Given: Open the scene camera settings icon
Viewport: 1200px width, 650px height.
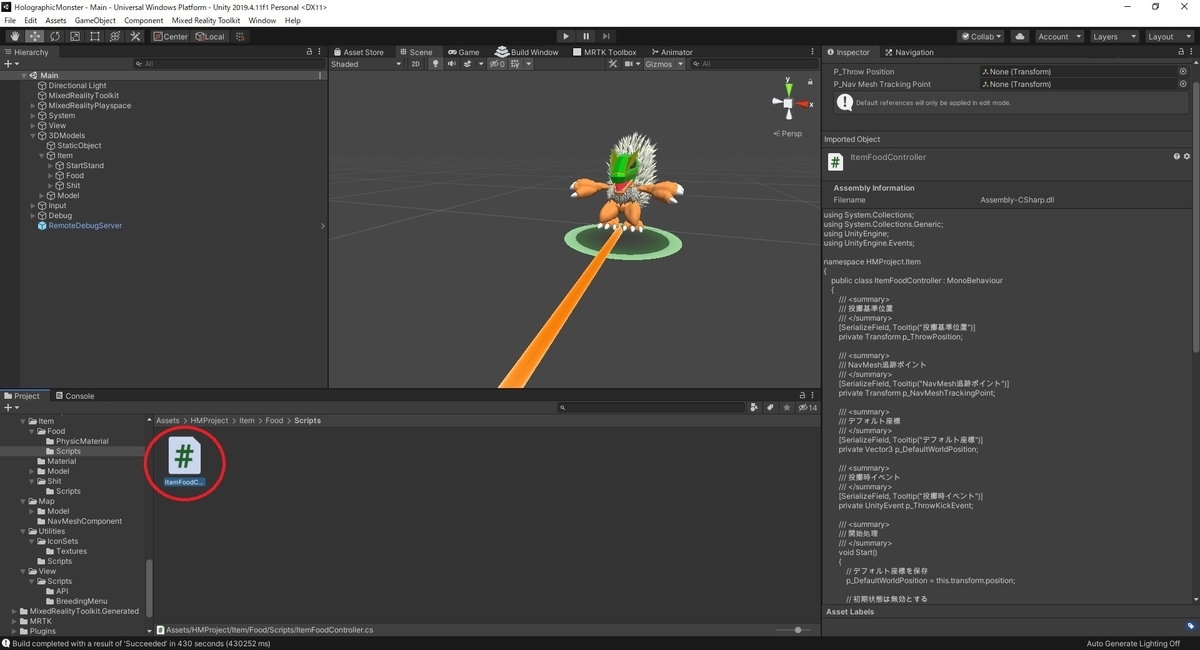Looking at the screenshot, I should [631, 64].
